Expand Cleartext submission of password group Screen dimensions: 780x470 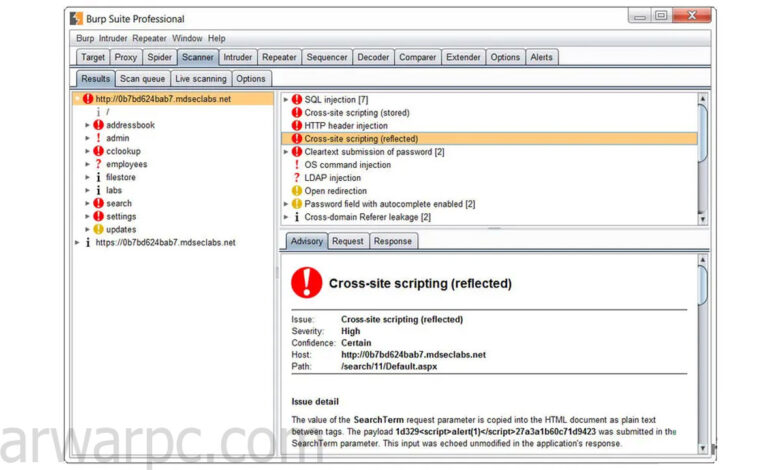[286, 152]
